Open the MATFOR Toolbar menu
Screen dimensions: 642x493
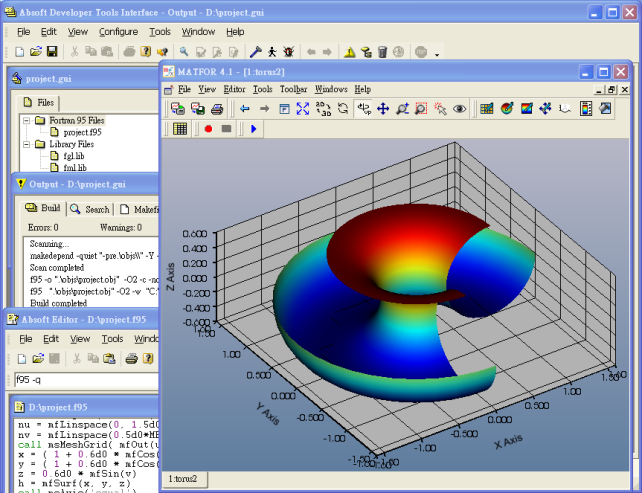294,89
